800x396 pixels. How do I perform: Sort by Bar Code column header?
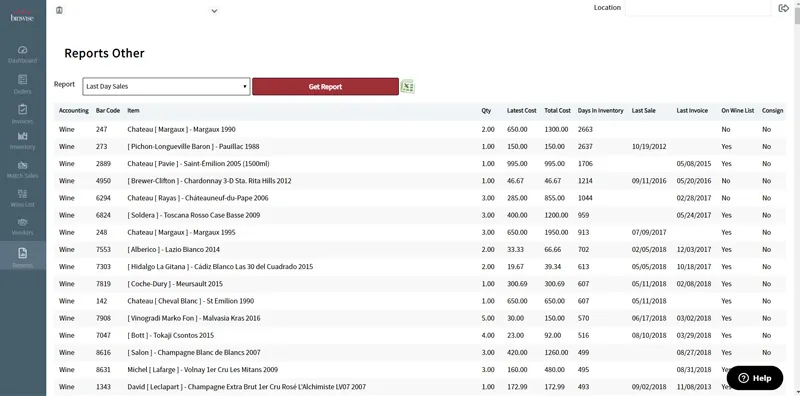coord(108,110)
